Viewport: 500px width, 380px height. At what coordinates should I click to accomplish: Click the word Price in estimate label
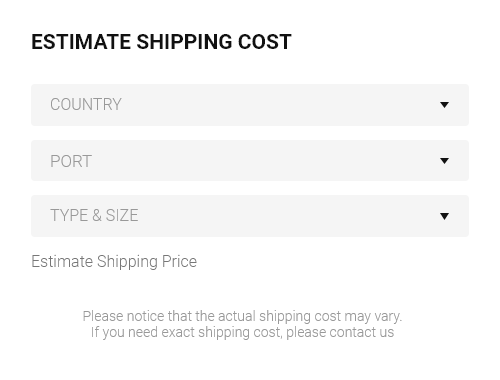[x=179, y=261]
